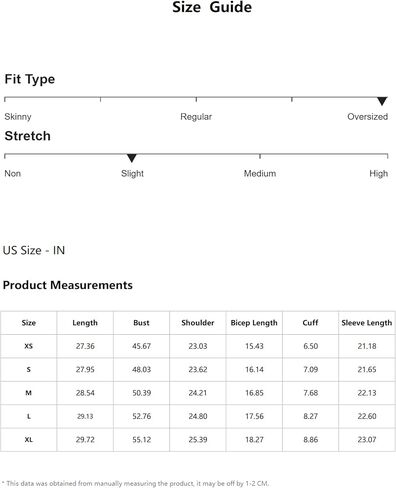Image resolution: width=396 pixels, height=488 pixels.
Task: Click the Cuff column header
Action: click(310, 323)
